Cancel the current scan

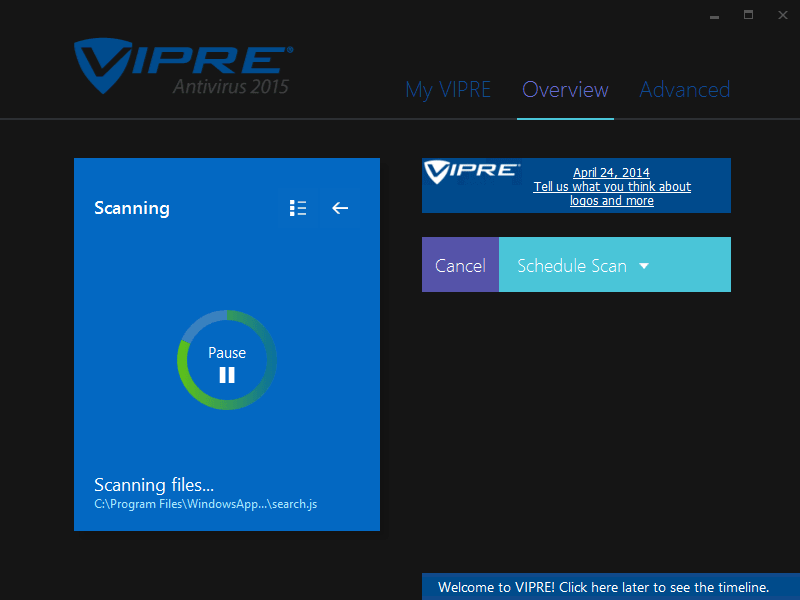(x=460, y=265)
